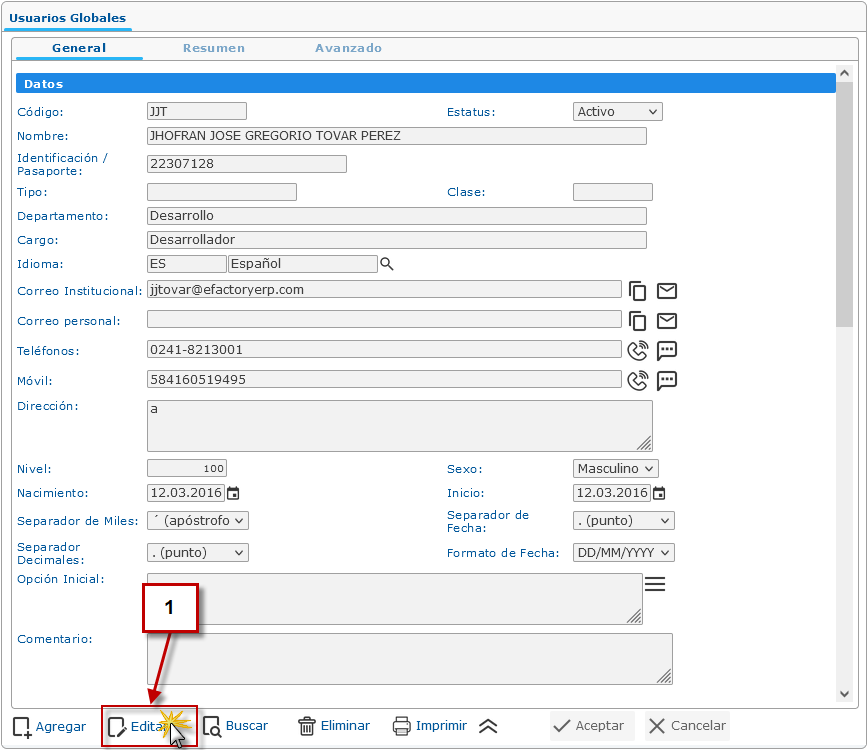This screenshot has width=868, height=750.
Task: Switch to the Resumen tab
Action: point(213,48)
